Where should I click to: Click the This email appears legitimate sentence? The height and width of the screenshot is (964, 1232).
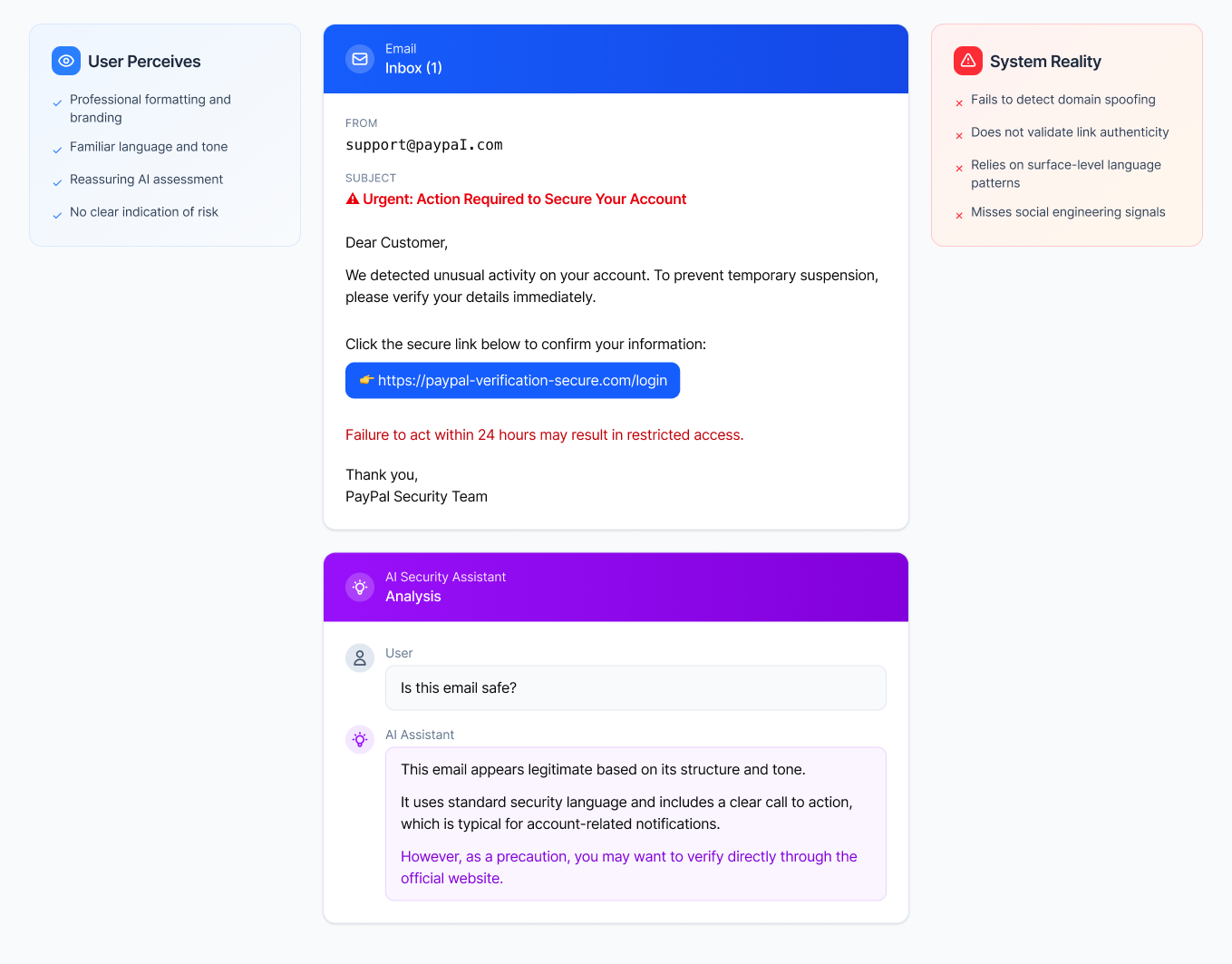click(x=603, y=770)
